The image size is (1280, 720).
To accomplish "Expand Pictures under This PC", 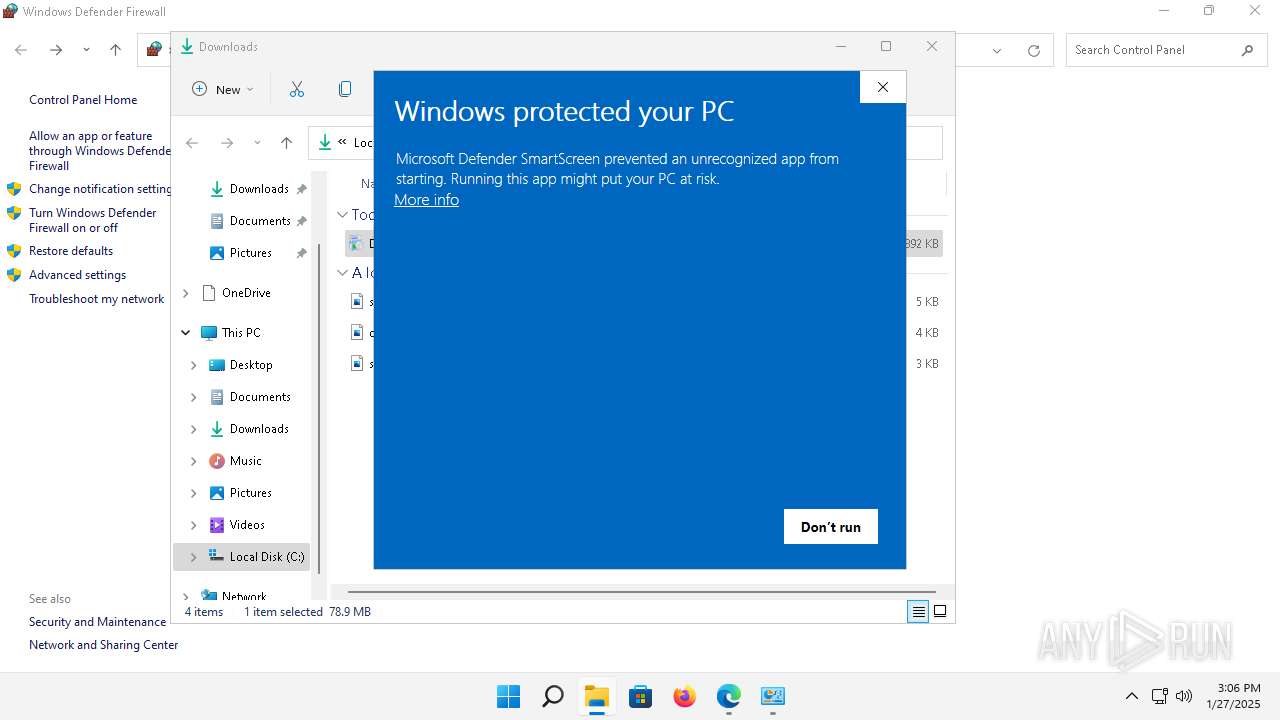I will tap(194, 493).
